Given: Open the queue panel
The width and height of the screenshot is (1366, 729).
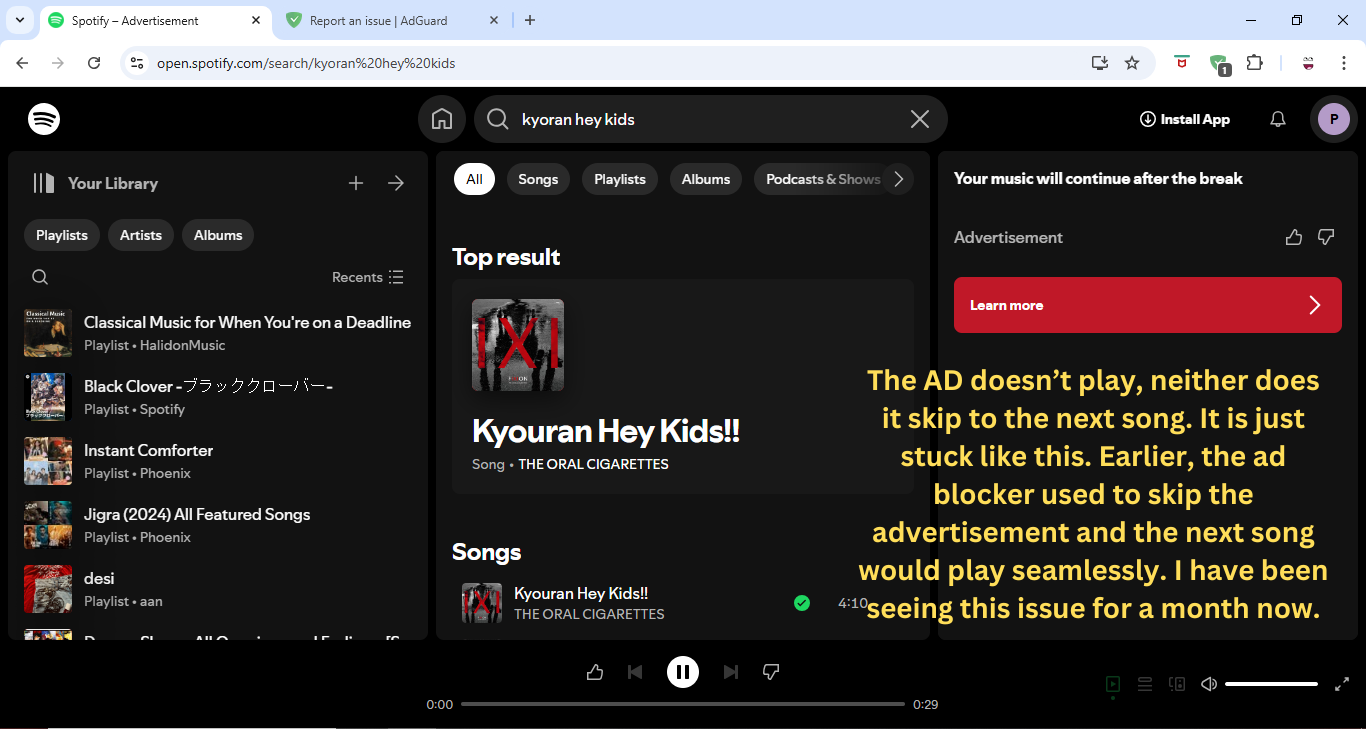Looking at the screenshot, I should click(1144, 684).
